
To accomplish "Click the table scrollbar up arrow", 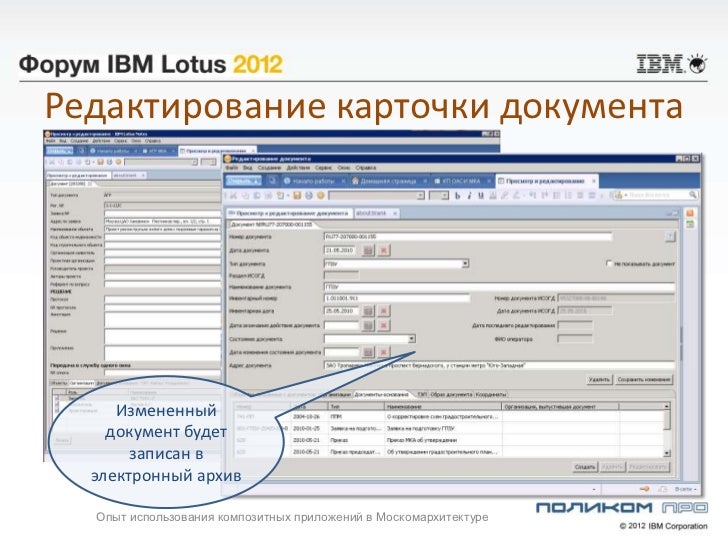I will [x=667, y=406].
